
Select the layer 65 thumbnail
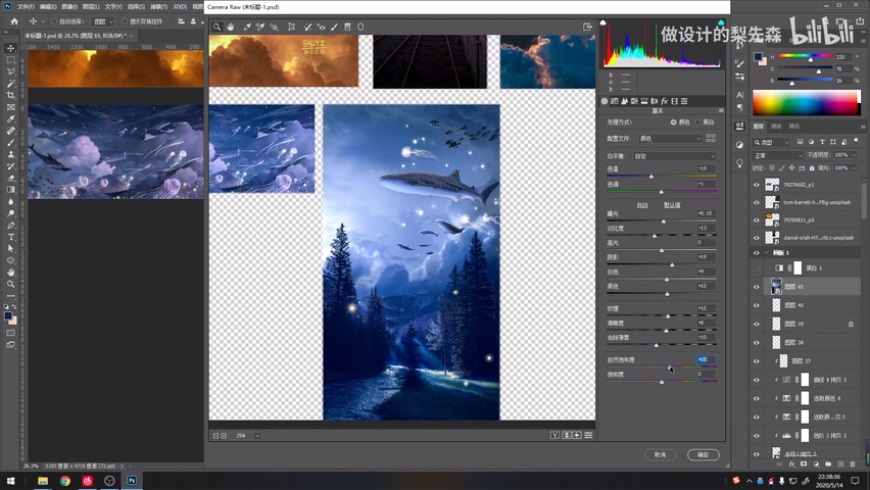click(x=776, y=287)
